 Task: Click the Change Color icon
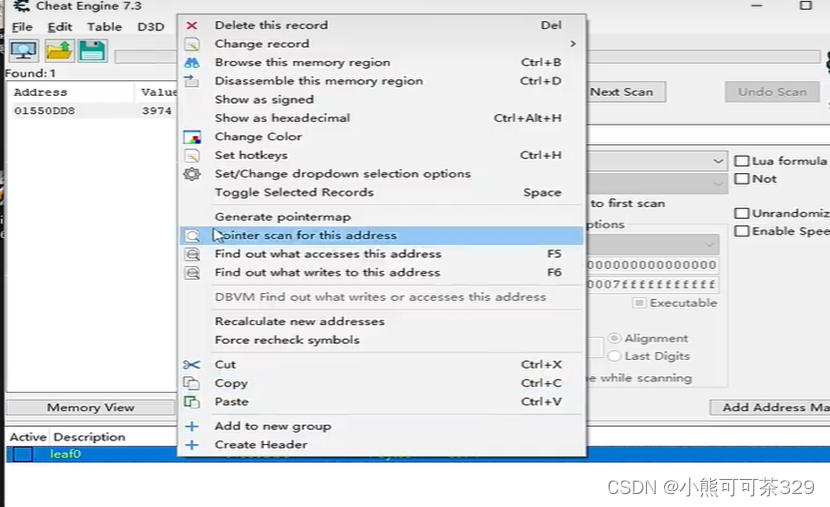click(x=192, y=137)
